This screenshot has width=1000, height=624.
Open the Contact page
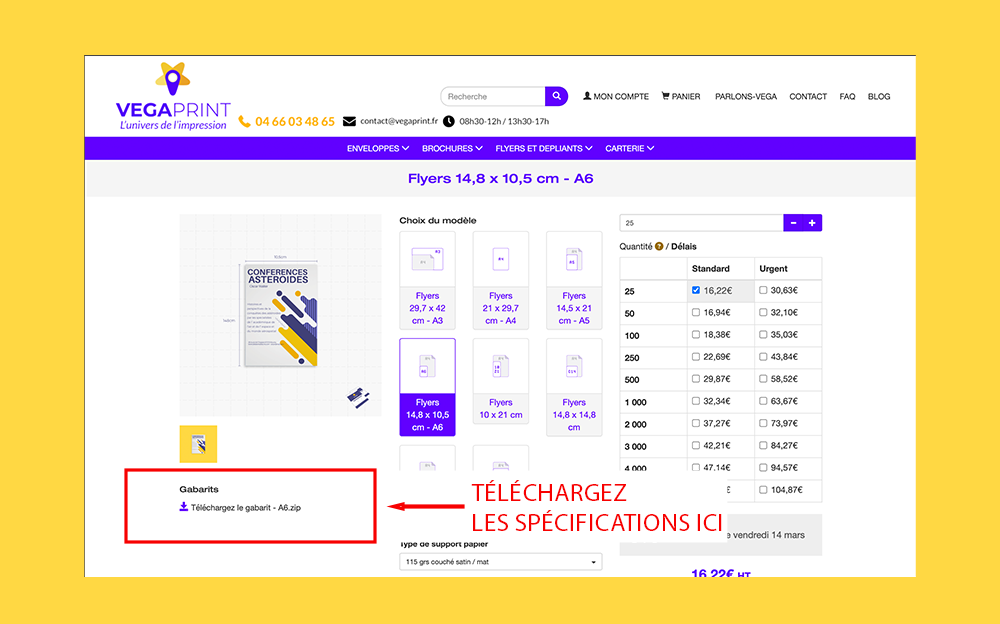point(808,96)
